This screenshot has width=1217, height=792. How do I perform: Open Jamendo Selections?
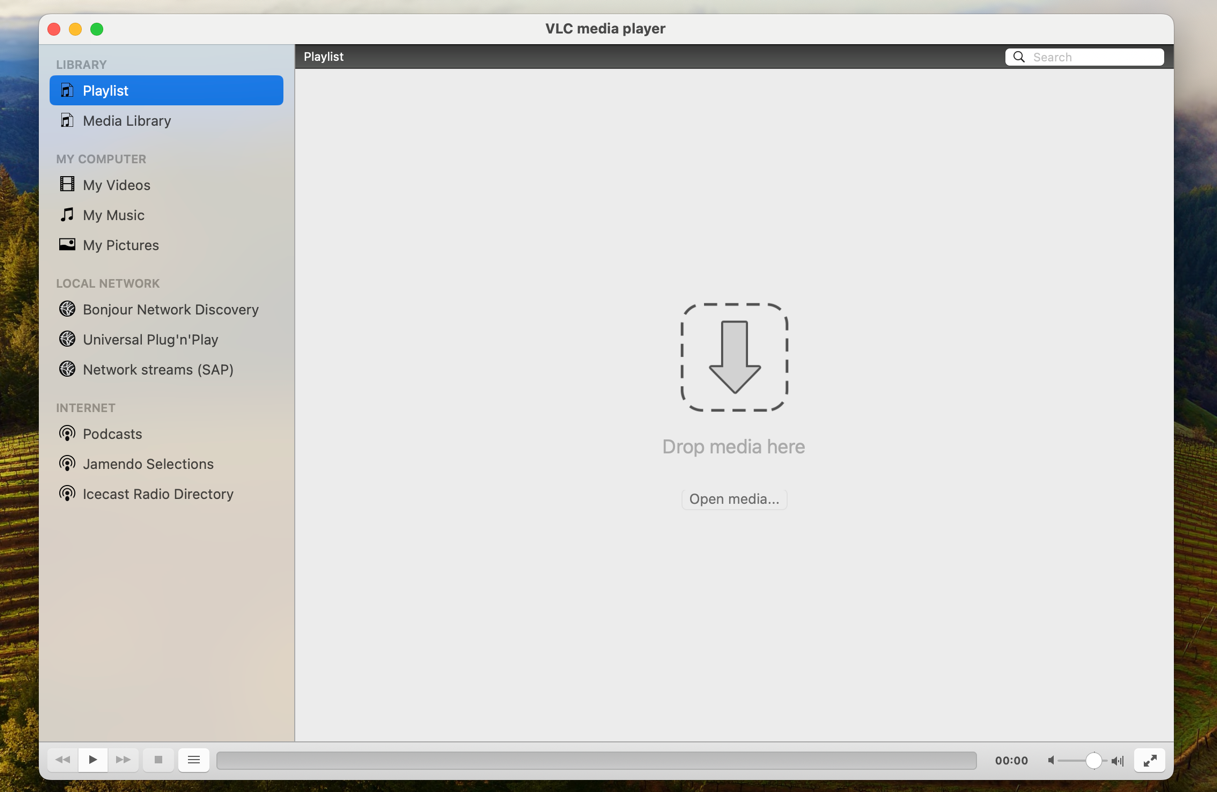pos(166,464)
